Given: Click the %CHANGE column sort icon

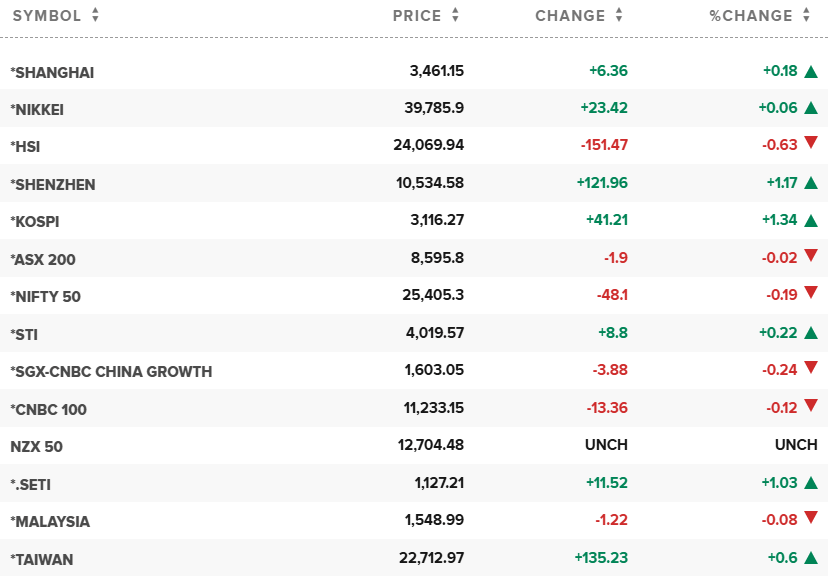Looking at the screenshot, I should [805, 16].
